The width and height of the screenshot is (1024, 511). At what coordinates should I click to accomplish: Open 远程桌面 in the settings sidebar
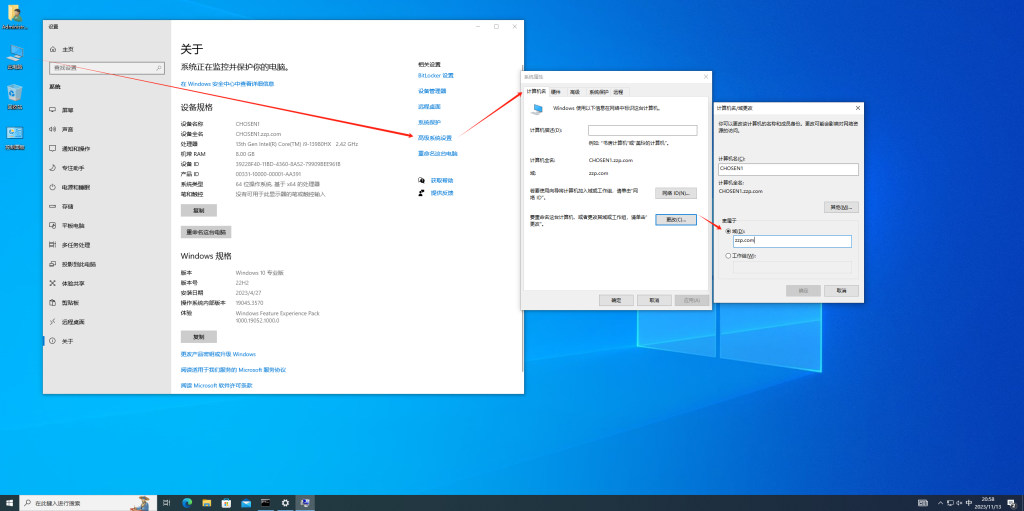[x=73, y=321]
